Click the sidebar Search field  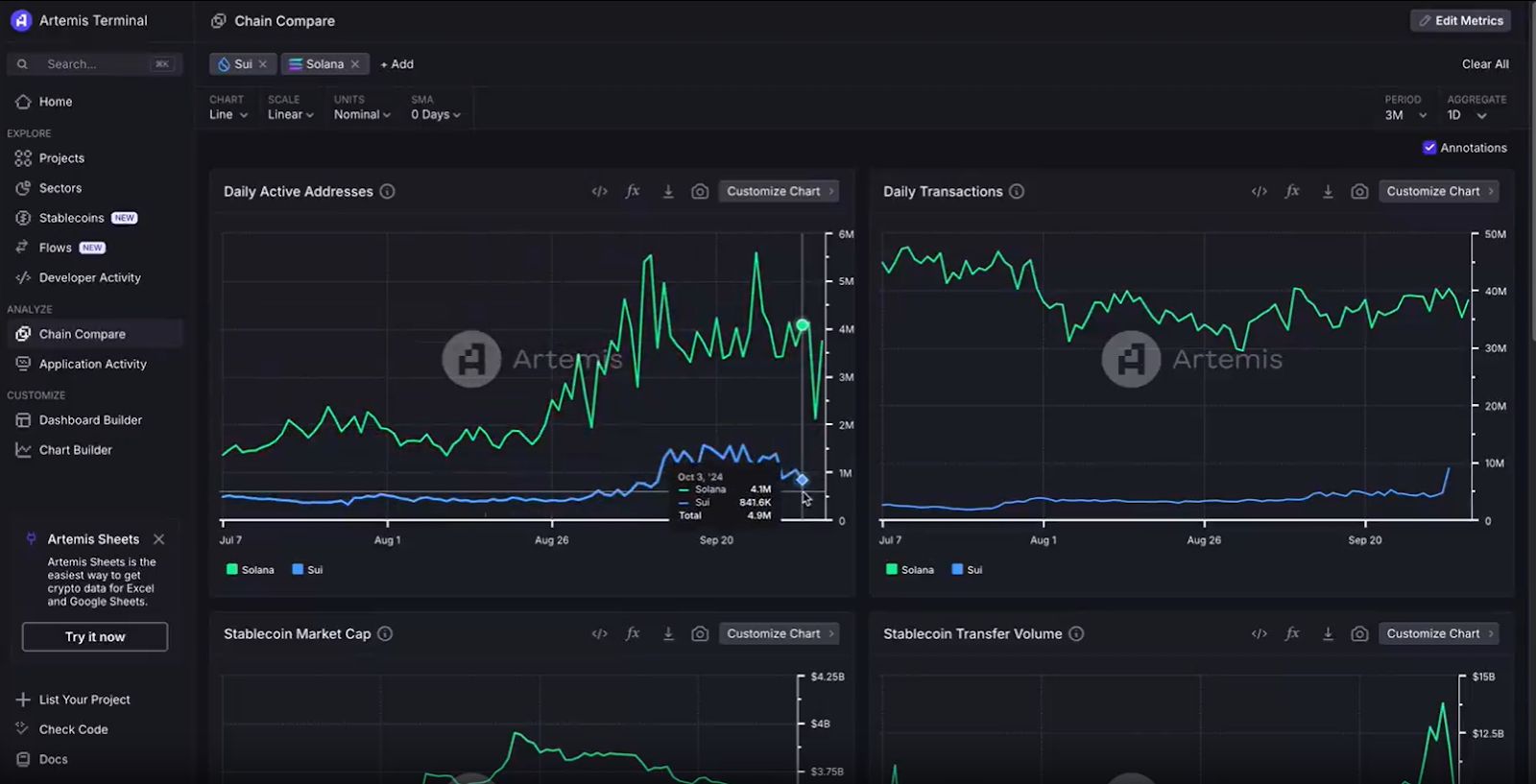[94, 64]
